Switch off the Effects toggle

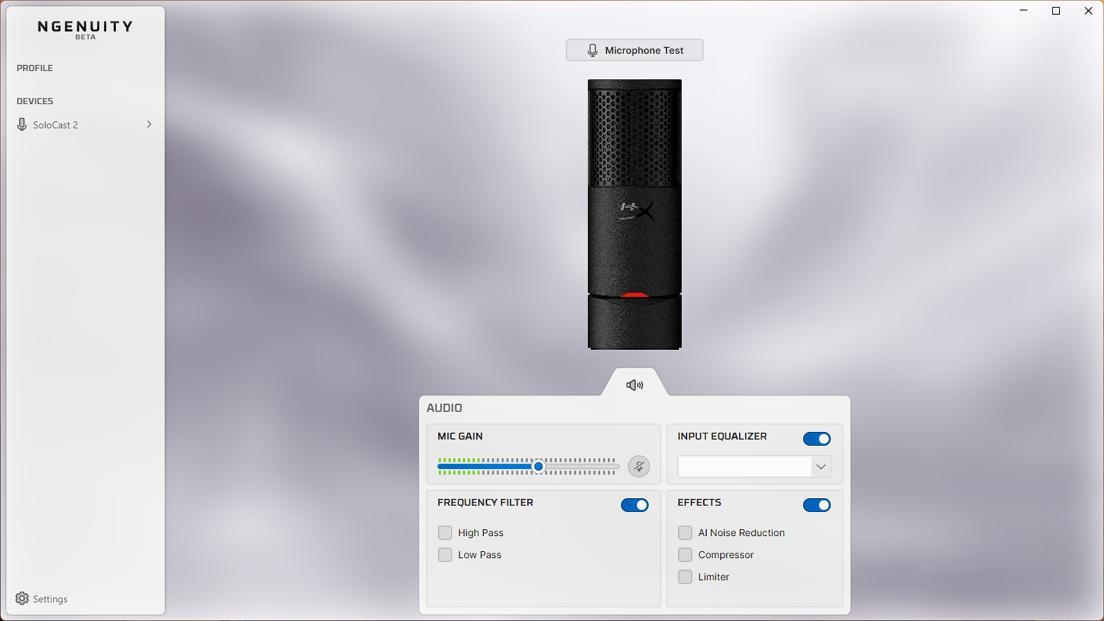pos(816,505)
